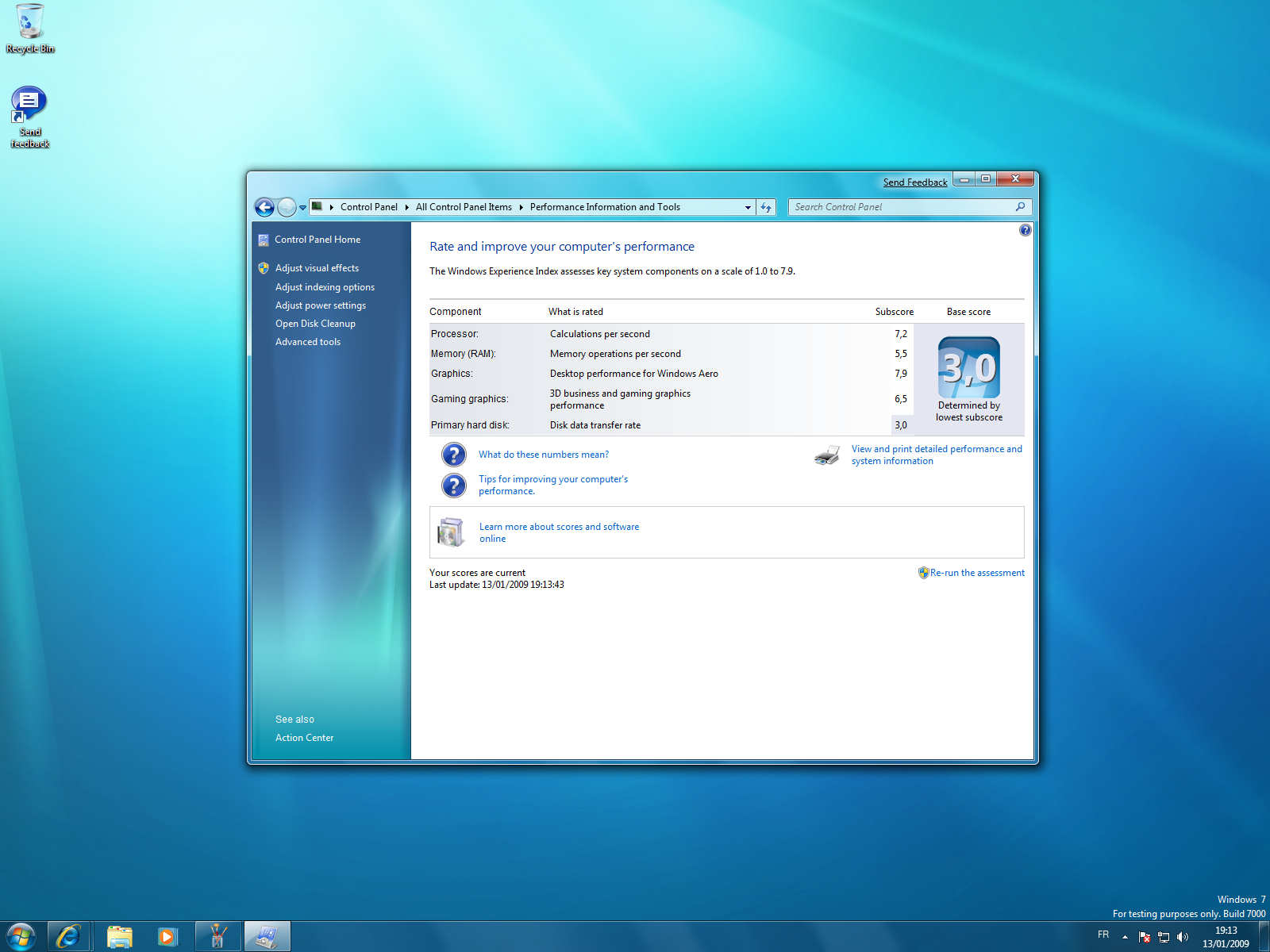The height and width of the screenshot is (952, 1270).
Task: Open Adjust visual effects
Action: 317,268
